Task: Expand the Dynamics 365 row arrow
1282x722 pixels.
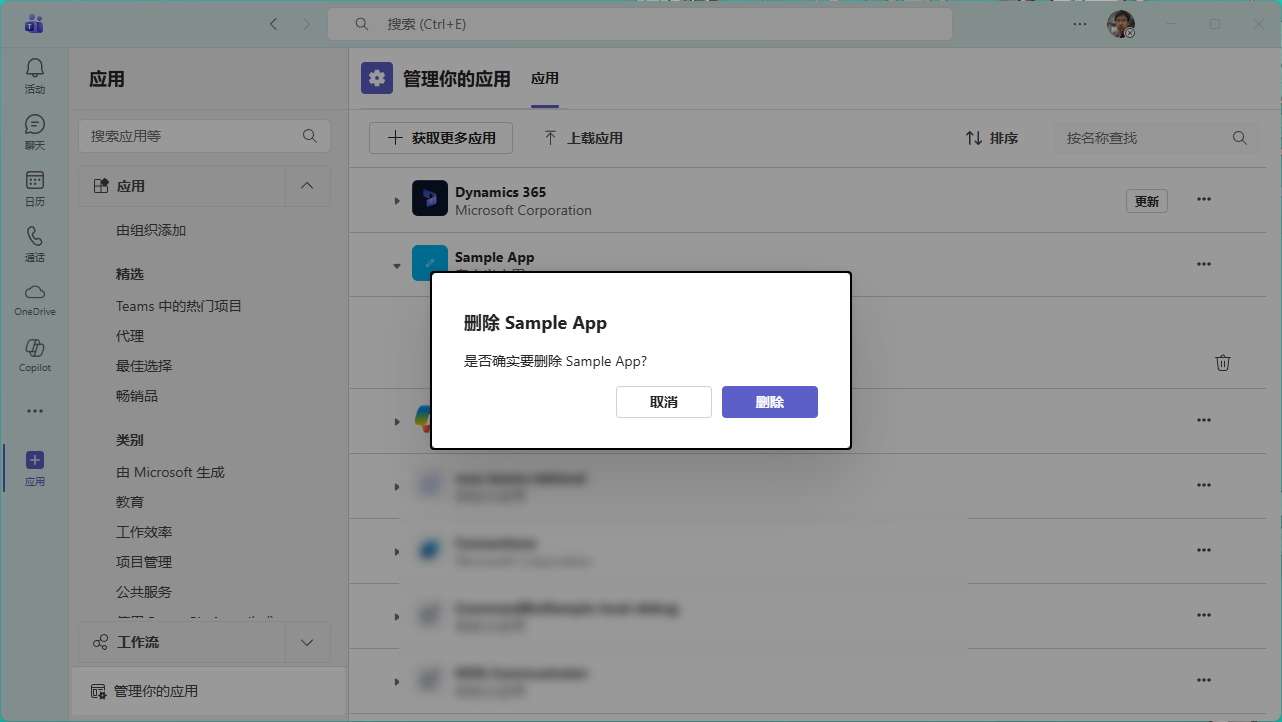Action: [x=397, y=201]
